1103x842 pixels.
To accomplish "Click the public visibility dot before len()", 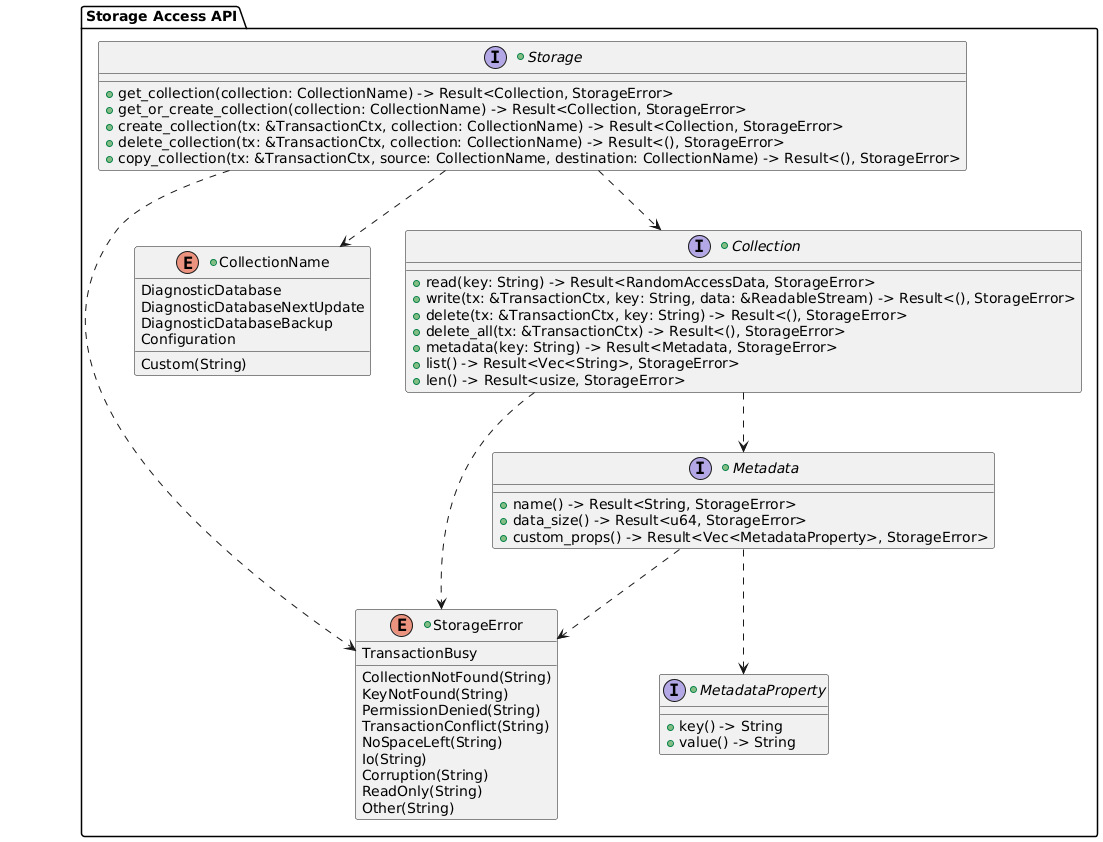I will pos(416,381).
